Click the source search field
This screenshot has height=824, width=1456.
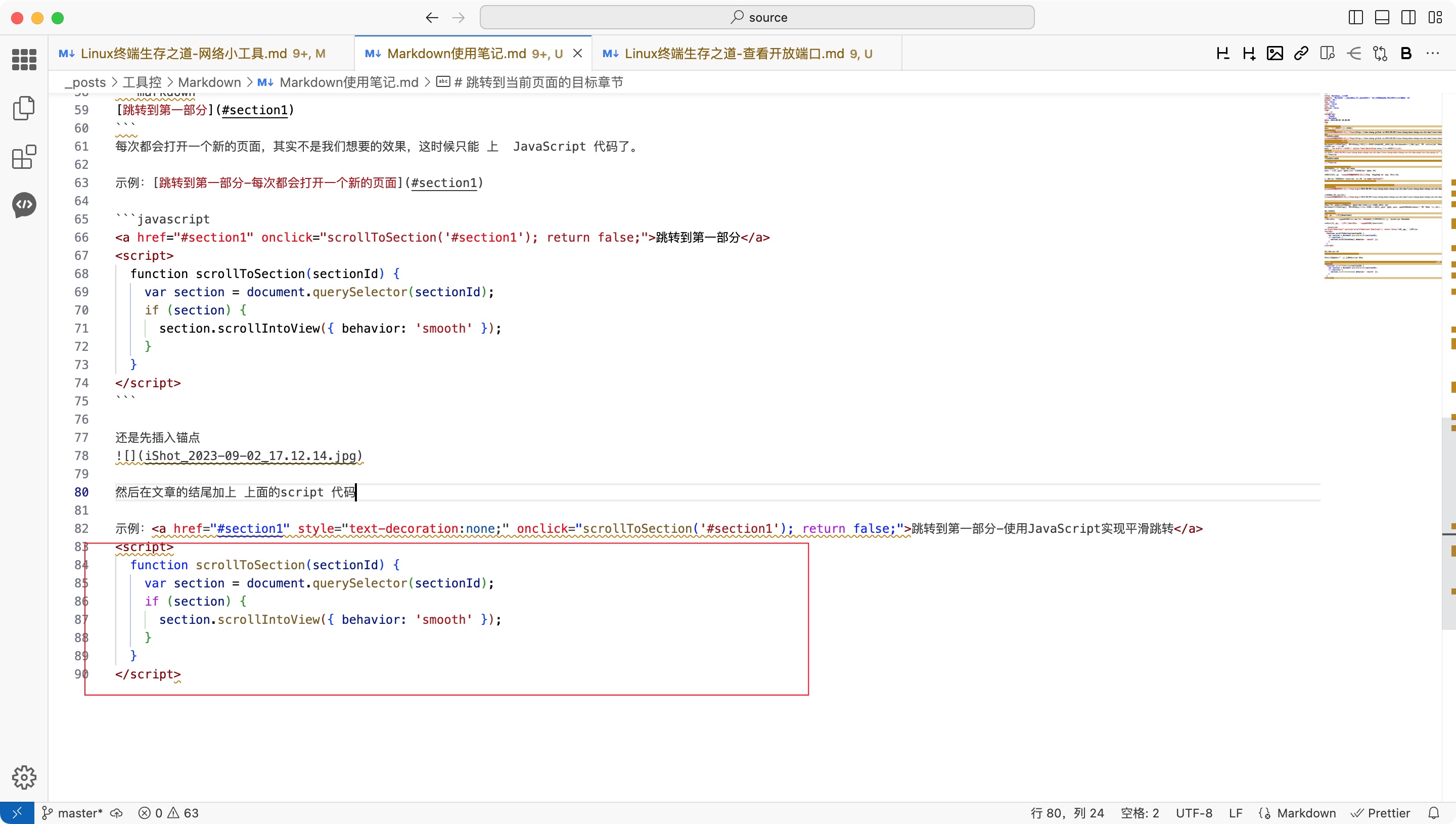click(x=757, y=18)
